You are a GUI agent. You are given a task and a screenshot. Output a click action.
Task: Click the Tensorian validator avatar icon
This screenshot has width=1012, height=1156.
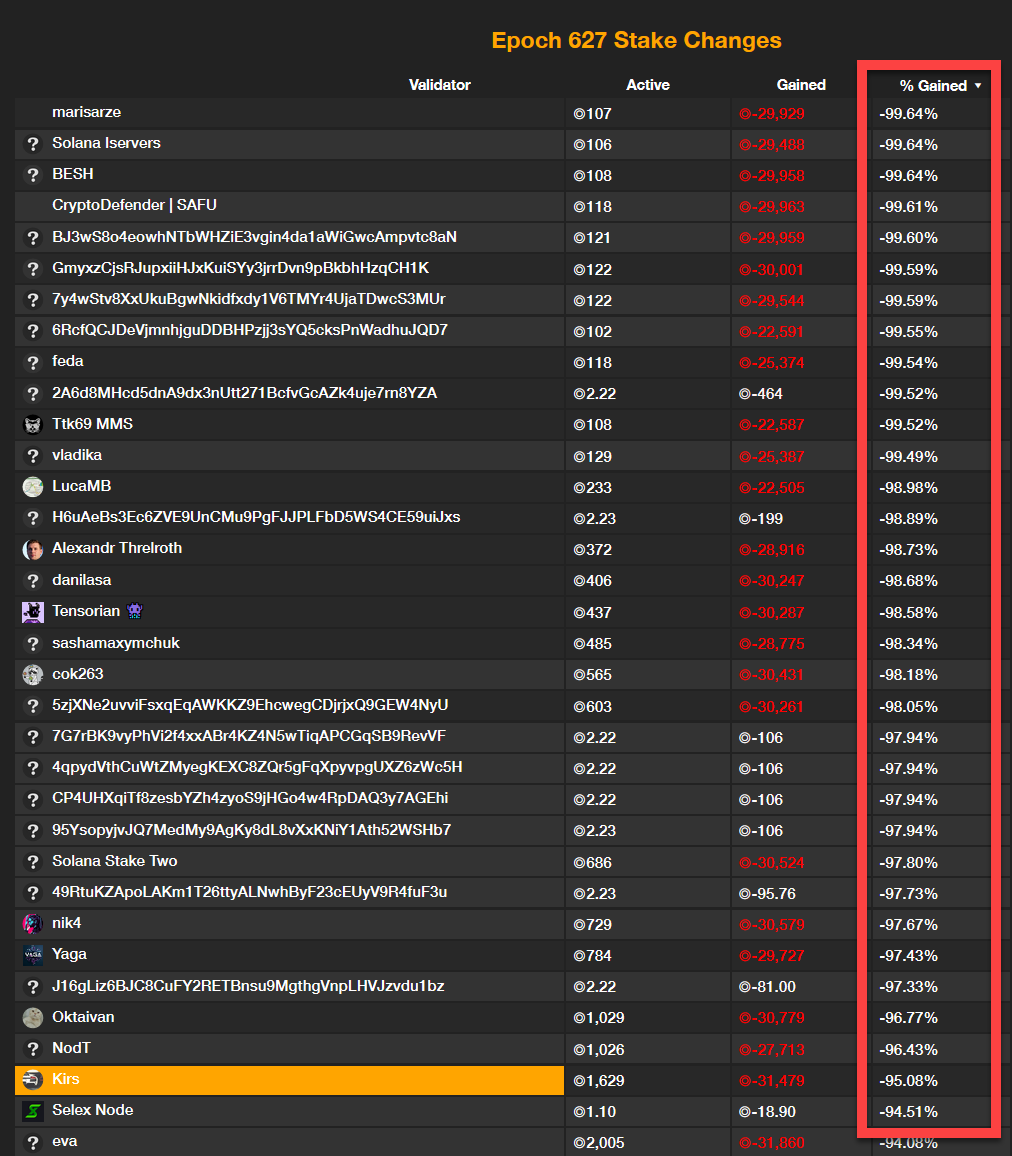[32, 612]
